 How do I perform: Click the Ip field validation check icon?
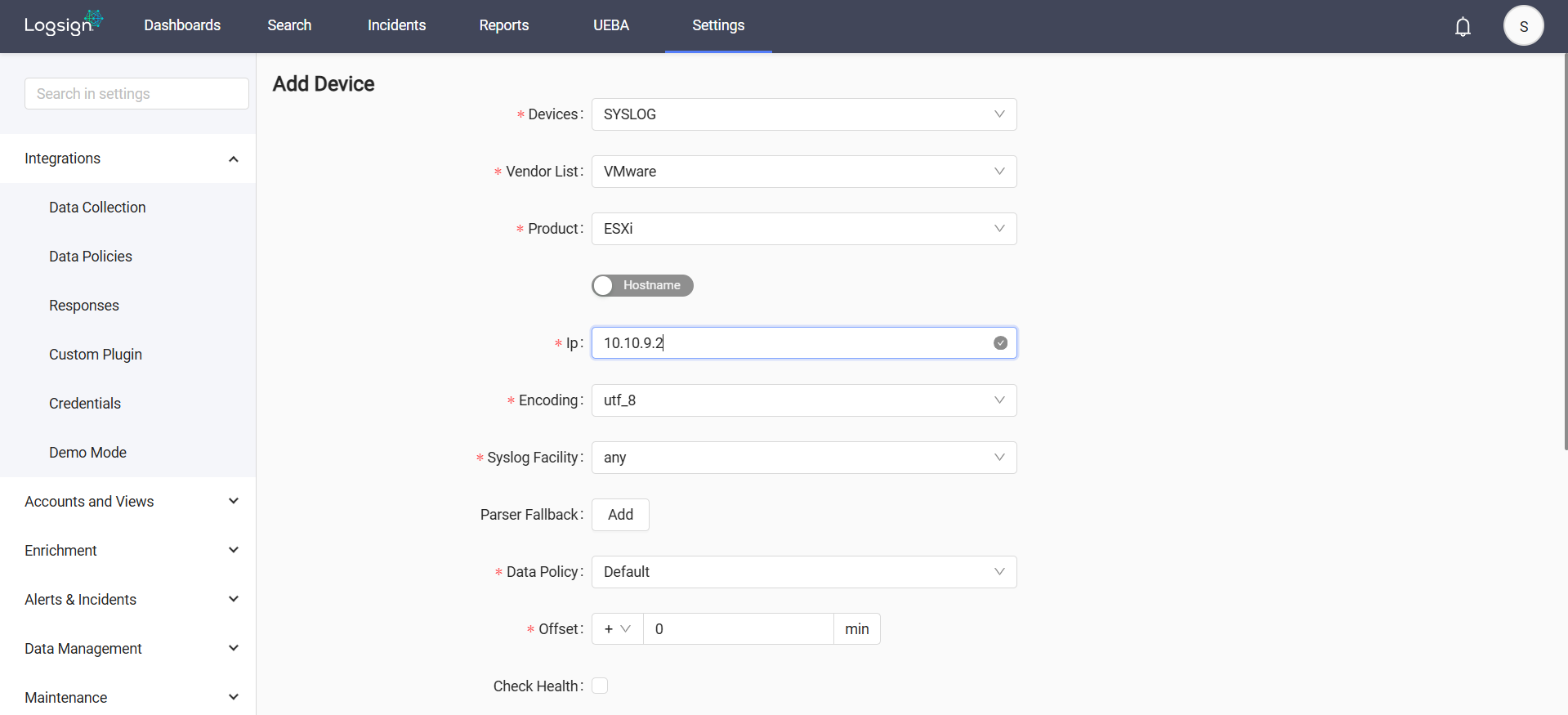point(1000,343)
